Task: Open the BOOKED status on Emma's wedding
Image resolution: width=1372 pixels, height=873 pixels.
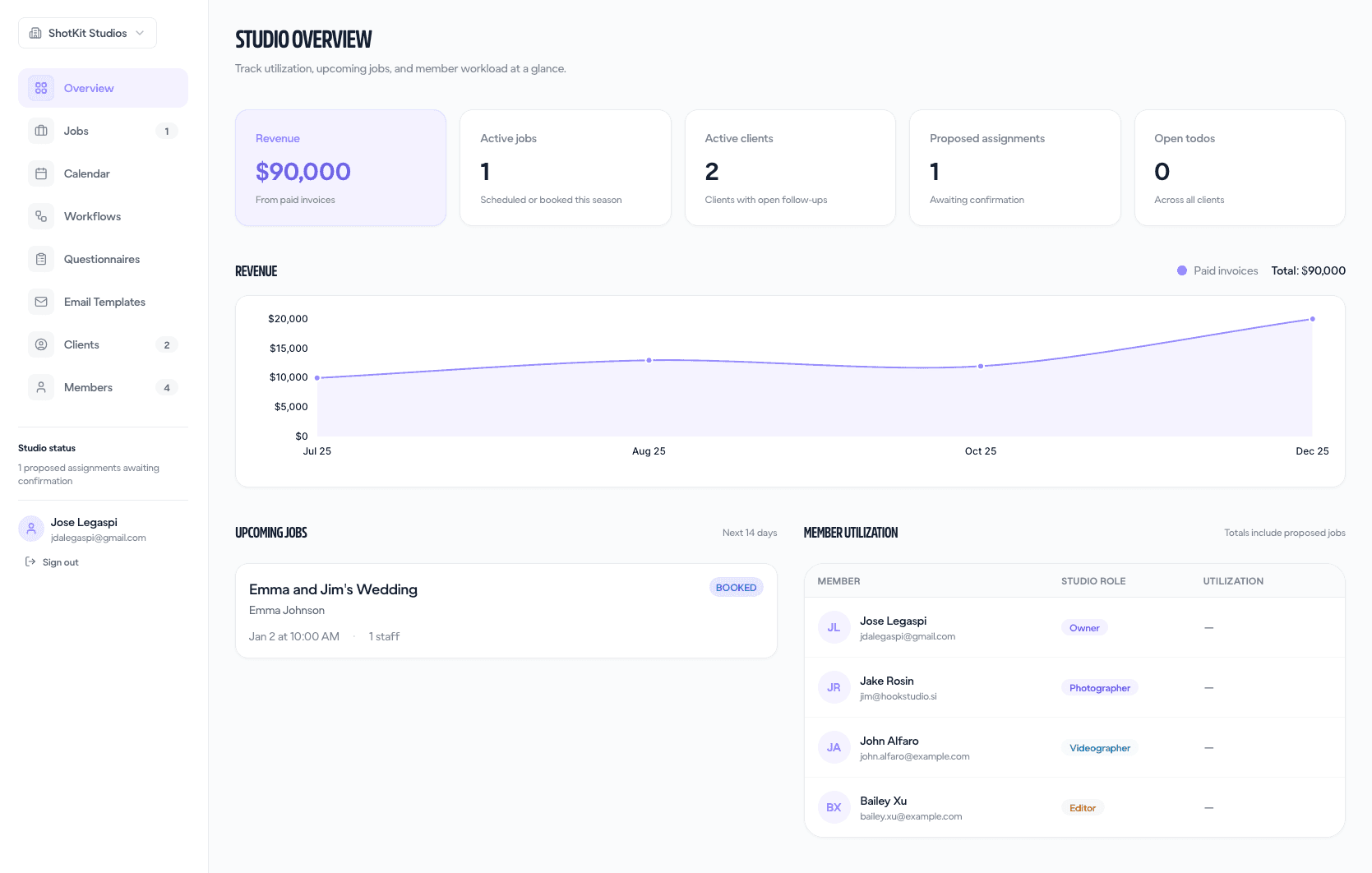Action: point(736,587)
